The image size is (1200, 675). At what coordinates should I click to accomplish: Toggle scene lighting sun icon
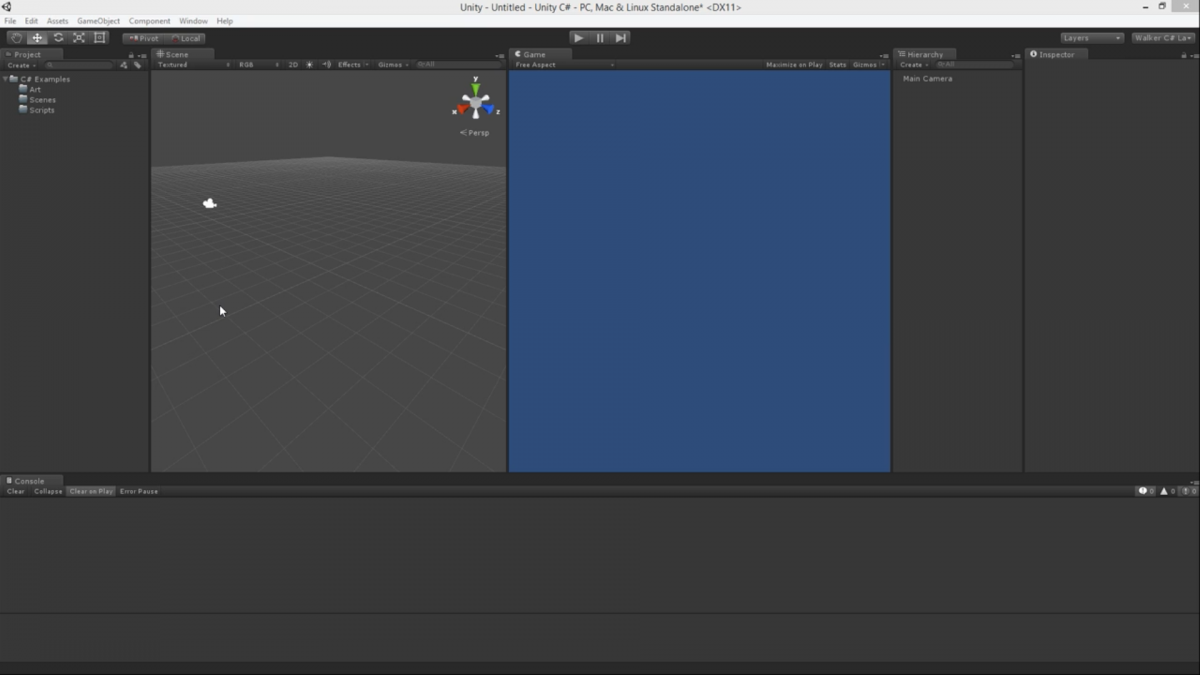click(x=309, y=65)
